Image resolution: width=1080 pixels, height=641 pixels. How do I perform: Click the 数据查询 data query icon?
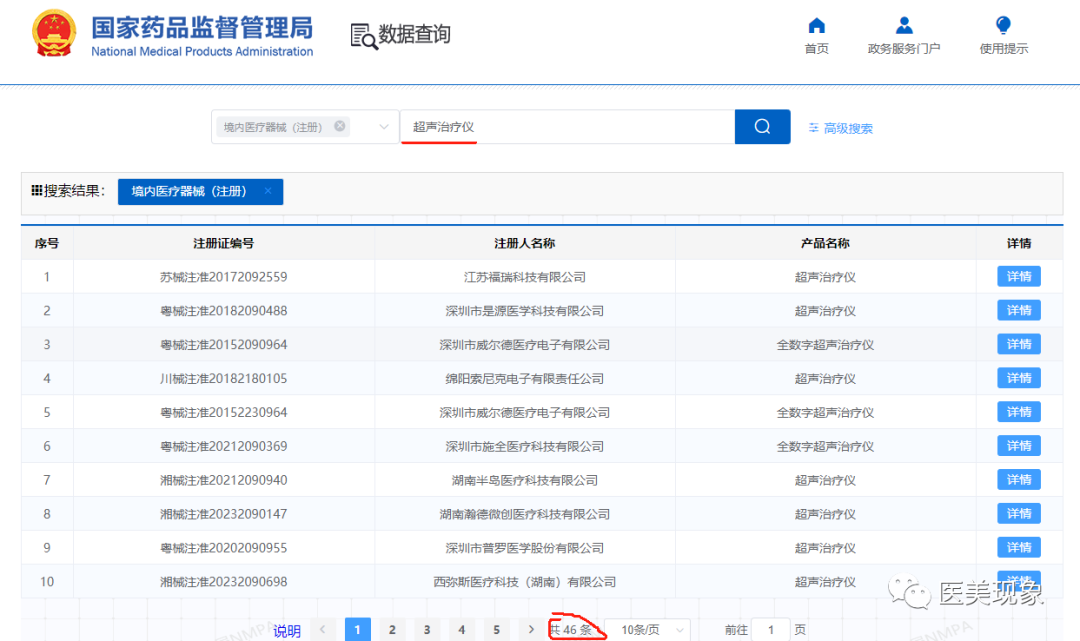pos(363,33)
